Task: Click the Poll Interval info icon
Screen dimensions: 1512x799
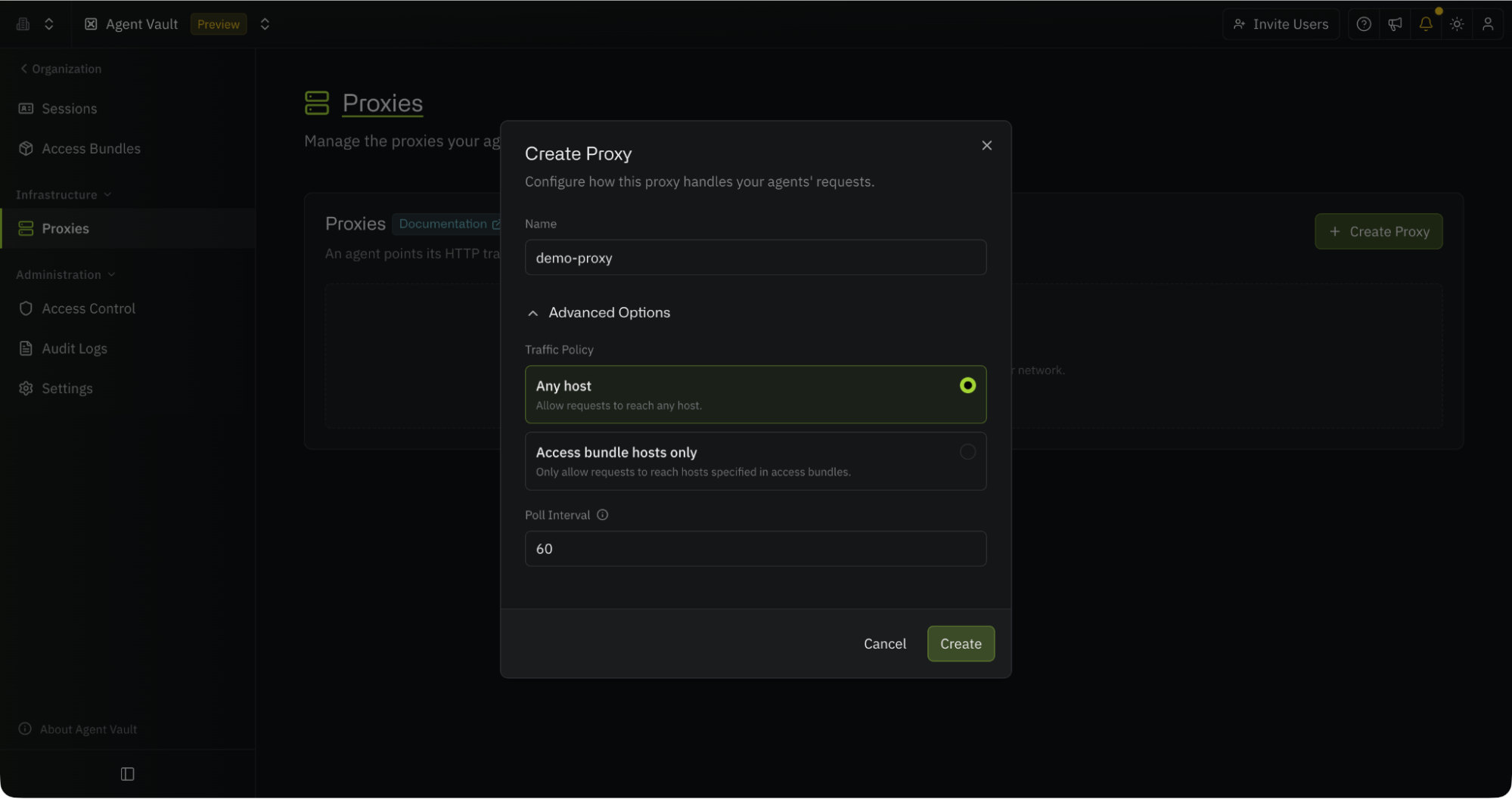Action: [602, 515]
